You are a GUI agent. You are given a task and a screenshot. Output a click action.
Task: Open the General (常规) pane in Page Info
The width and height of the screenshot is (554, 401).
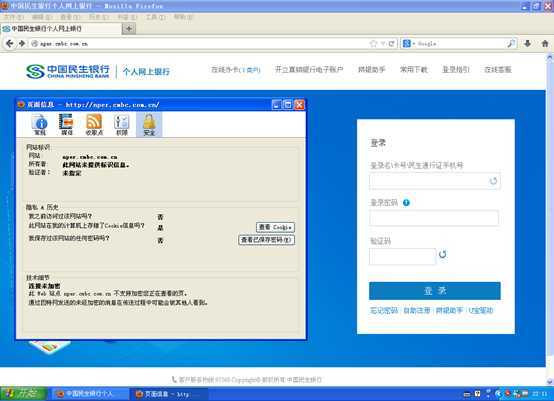pos(40,125)
